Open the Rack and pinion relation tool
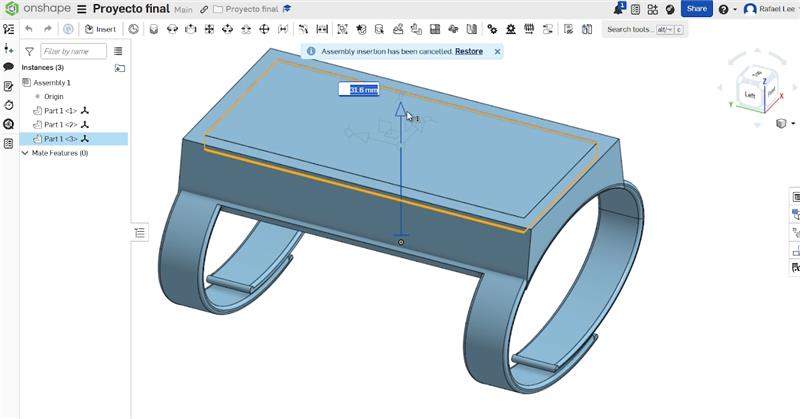Viewport: 800px width, 419px height. pos(511,29)
